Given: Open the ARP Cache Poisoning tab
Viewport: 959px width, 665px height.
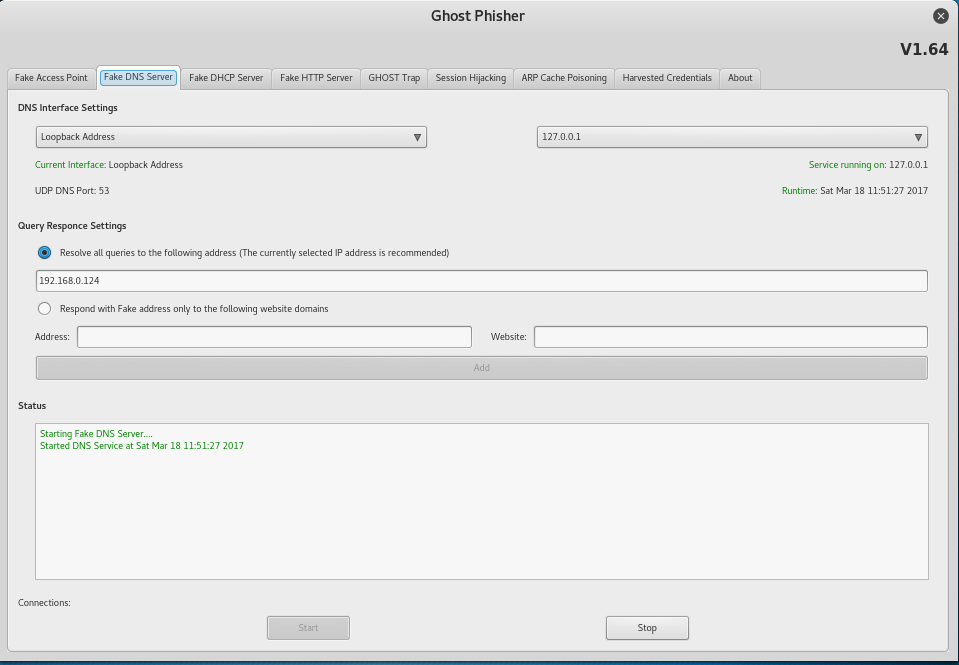Looking at the screenshot, I should pyautogui.click(x=564, y=78).
